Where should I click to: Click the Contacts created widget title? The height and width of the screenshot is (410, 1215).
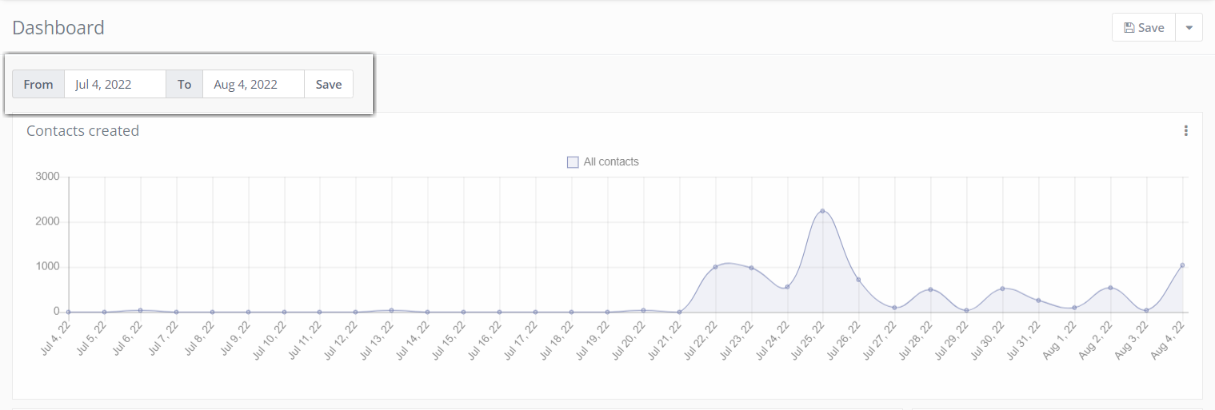(82, 131)
